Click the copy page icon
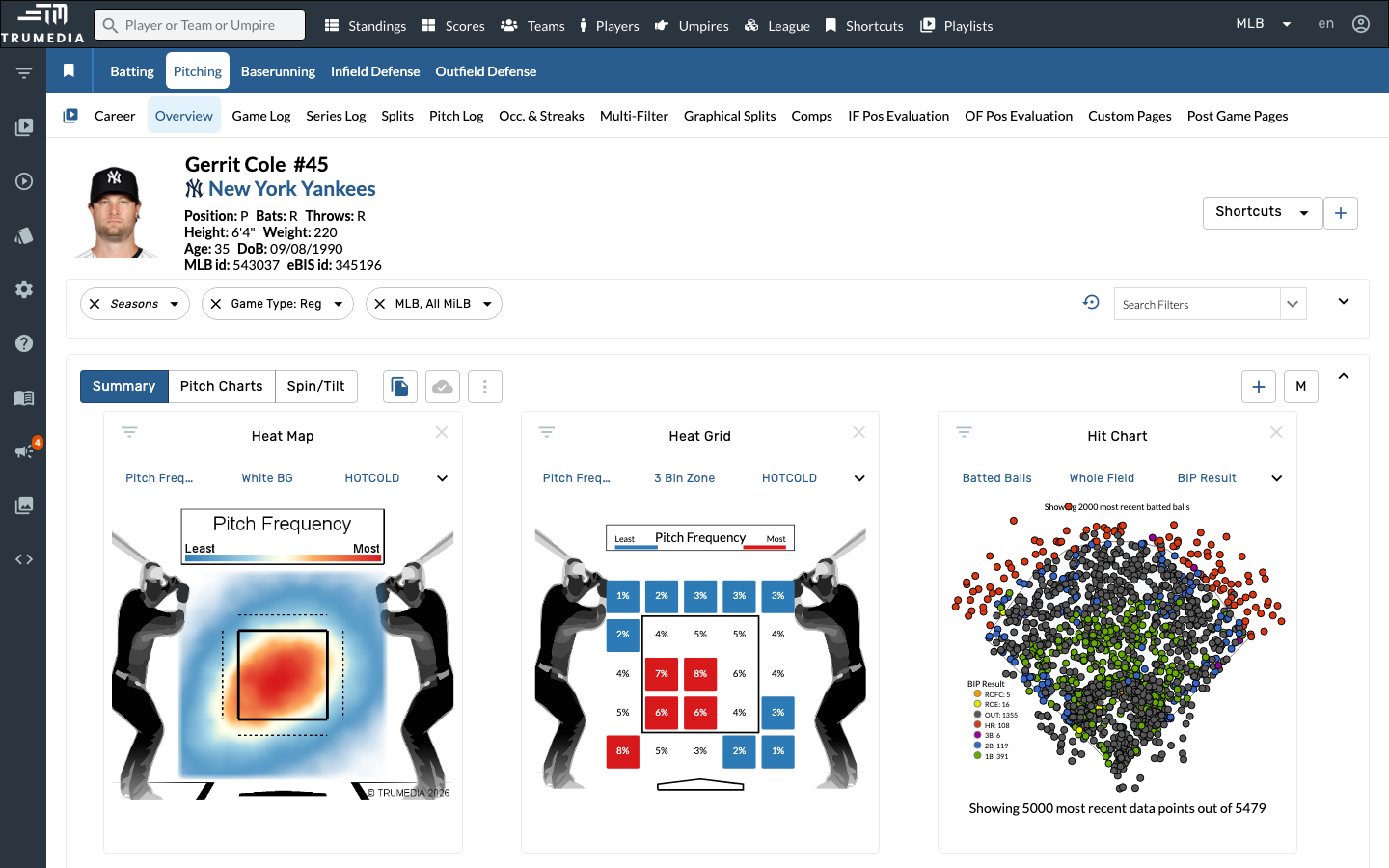The height and width of the screenshot is (868, 1389). (x=400, y=387)
